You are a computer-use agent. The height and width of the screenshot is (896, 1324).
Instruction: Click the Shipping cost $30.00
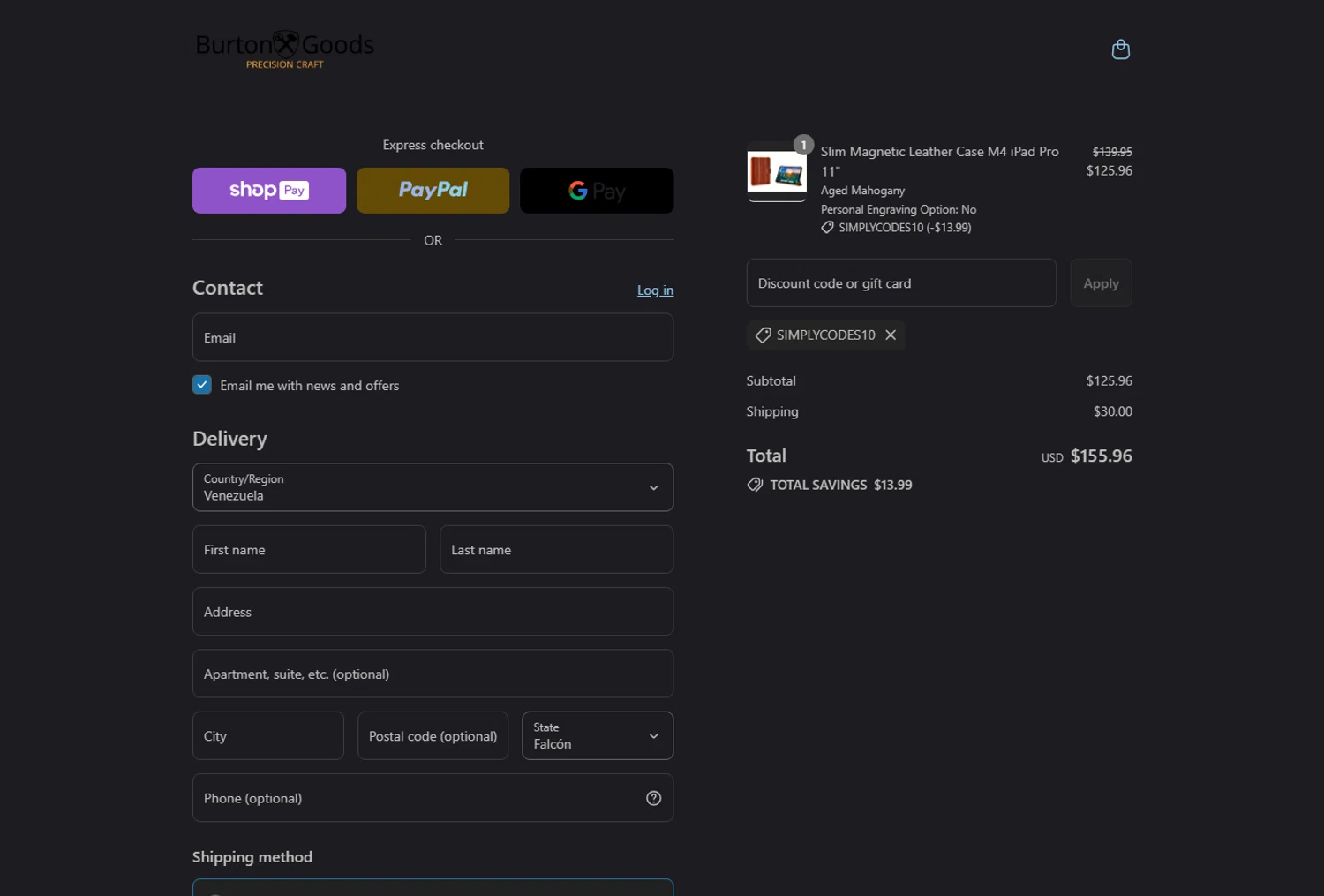tap(1112, 411)
